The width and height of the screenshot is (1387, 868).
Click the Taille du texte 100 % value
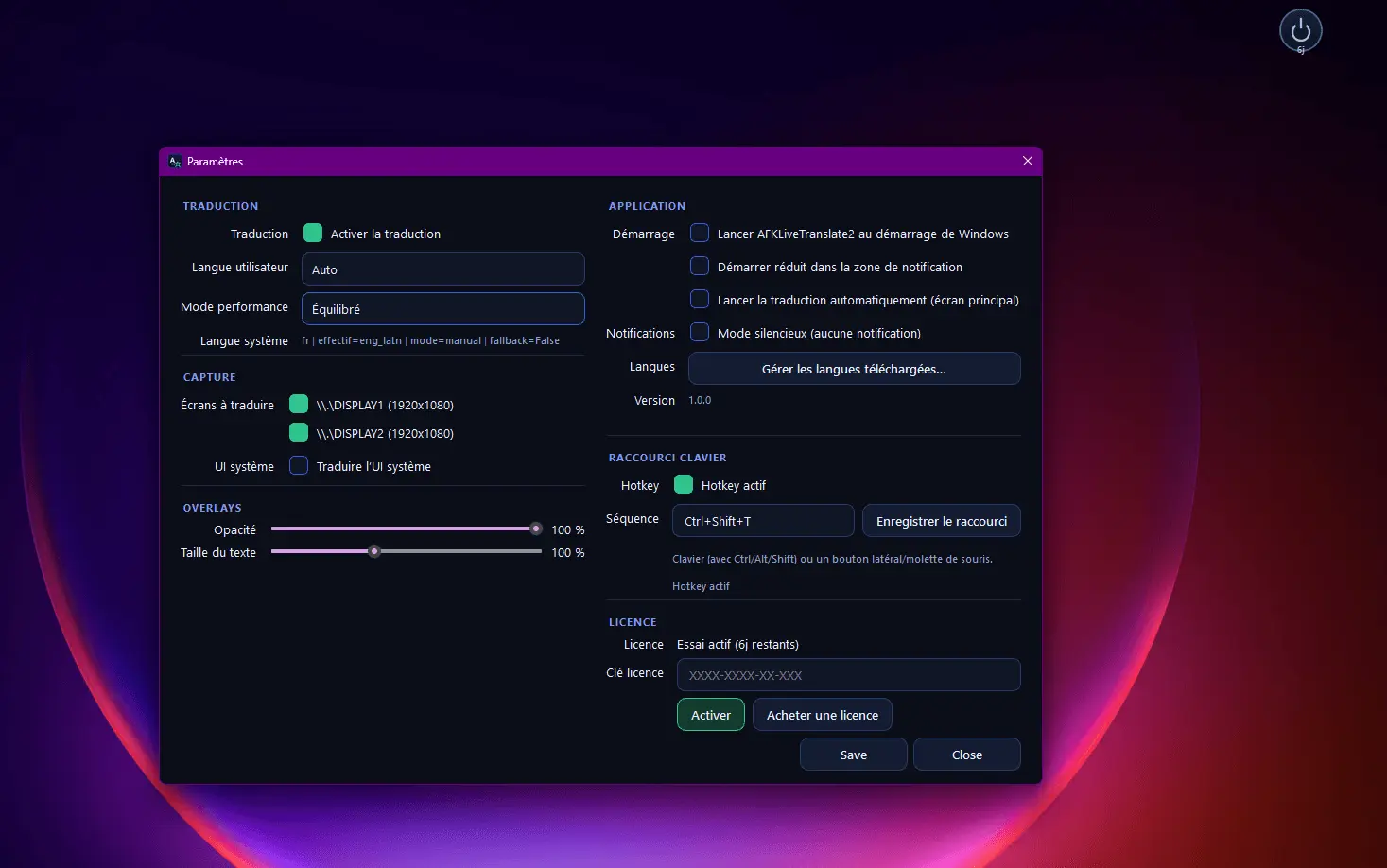(x=568, y=552)
